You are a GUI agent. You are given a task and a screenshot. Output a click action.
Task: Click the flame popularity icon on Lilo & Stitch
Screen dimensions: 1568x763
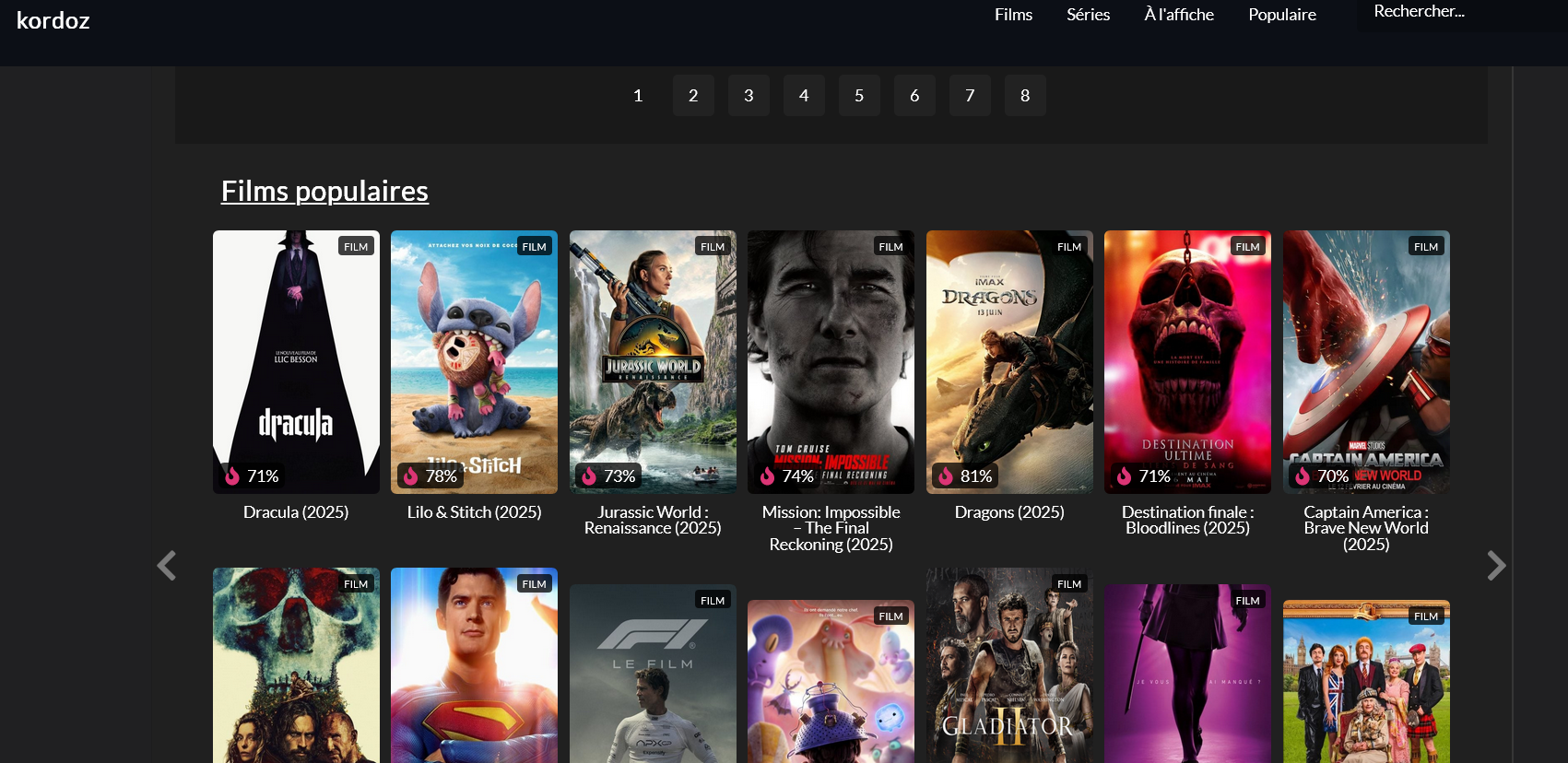pos(411,475)
